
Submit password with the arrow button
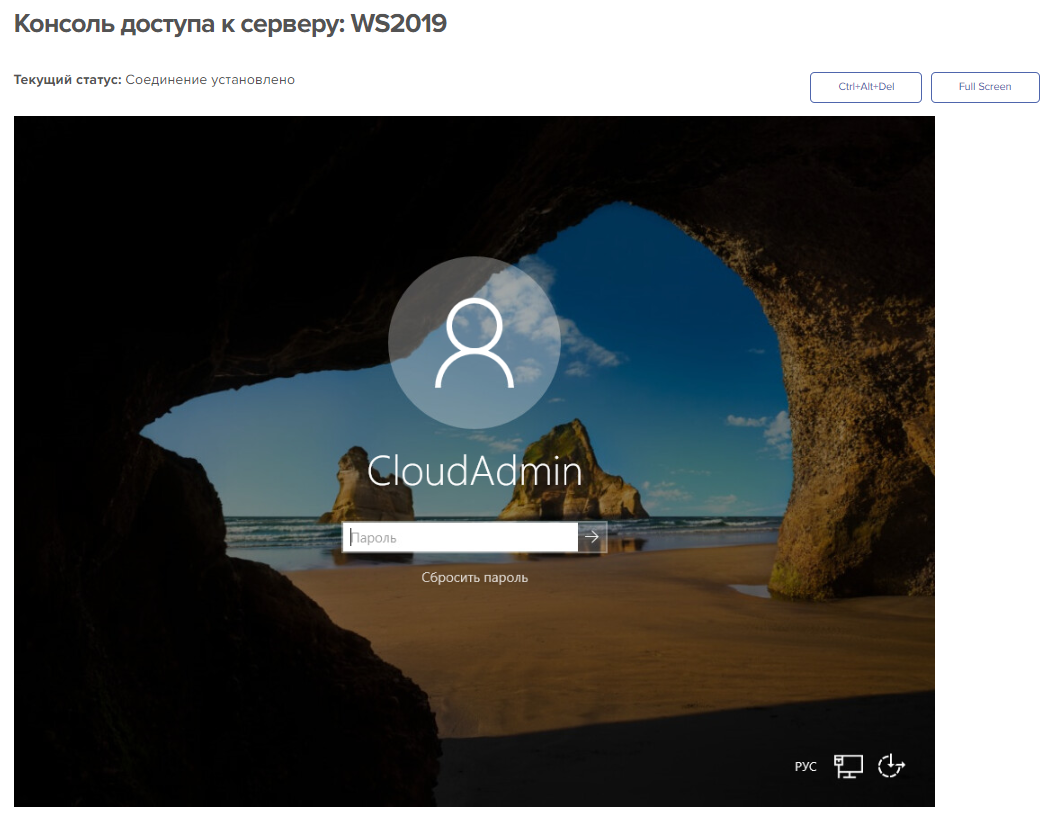point(592,537)
